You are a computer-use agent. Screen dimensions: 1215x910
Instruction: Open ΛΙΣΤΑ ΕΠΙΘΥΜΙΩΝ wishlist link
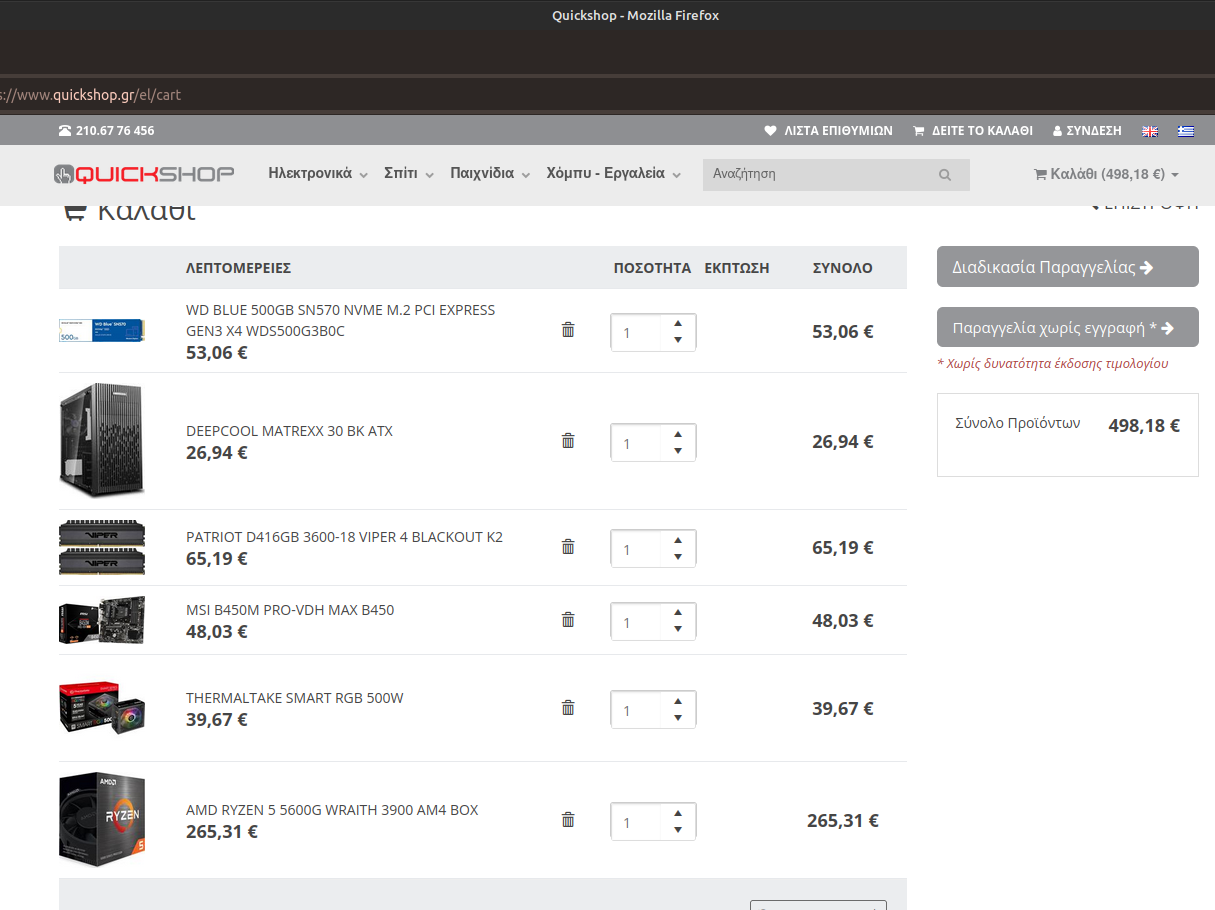tap(828, 131)
